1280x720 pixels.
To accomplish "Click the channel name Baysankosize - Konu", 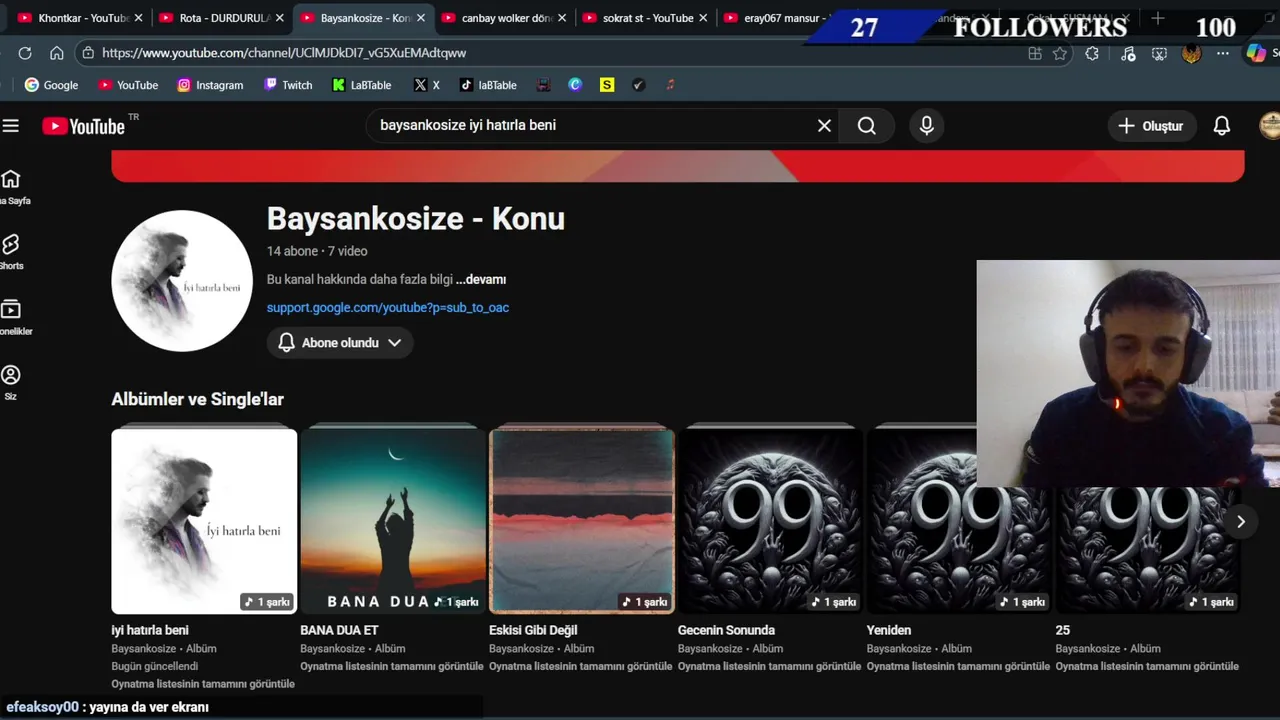I will point(416,219).
